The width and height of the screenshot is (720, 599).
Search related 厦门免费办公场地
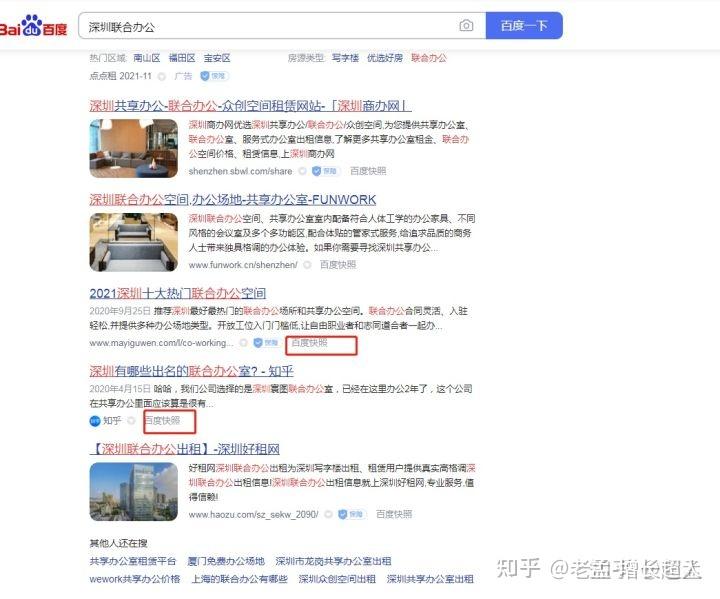click(226, 561)
